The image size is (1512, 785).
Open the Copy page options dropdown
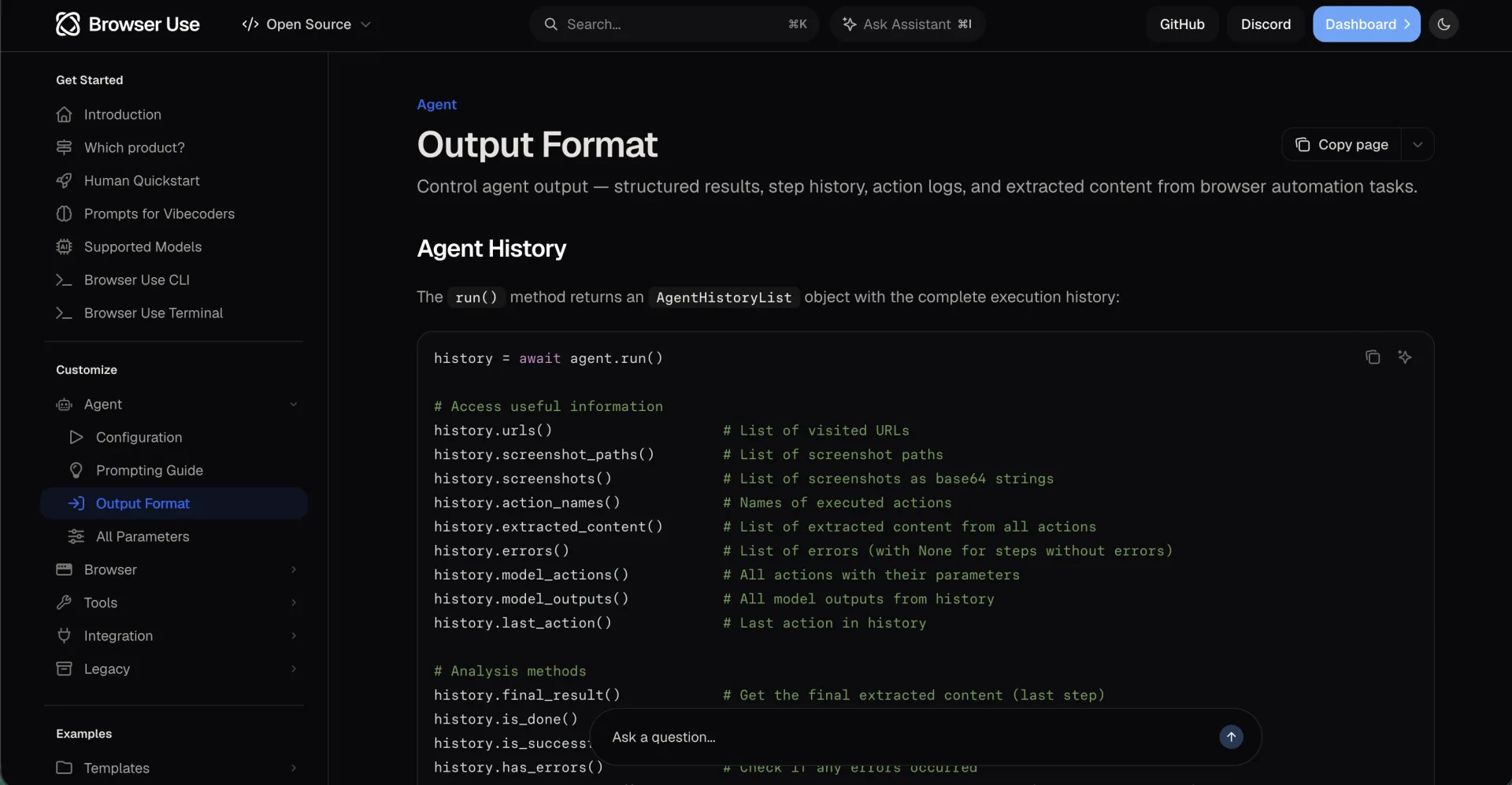(x=1417, y=145)
